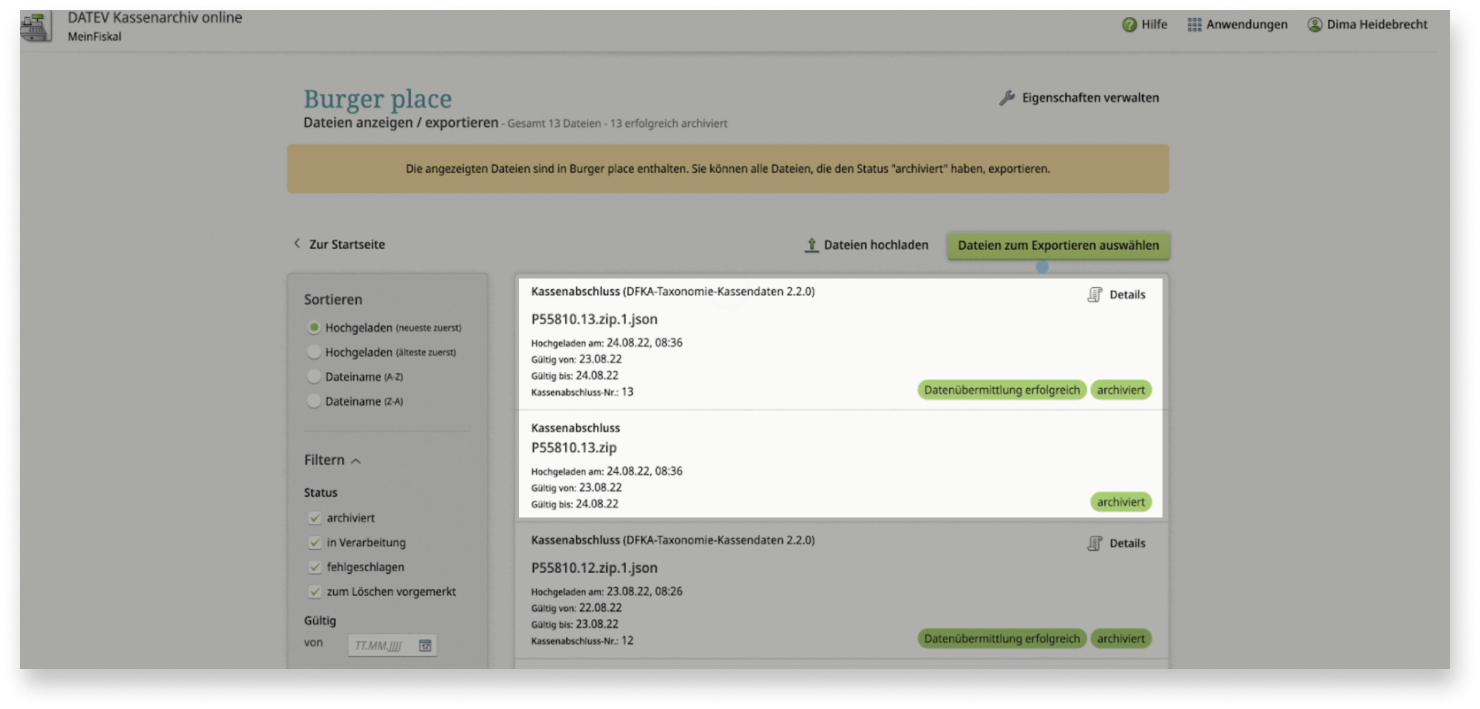Open the Hilfe help icon
Image resolution: width=1480 pixels, height=709 pixels.
pyautogui.click(x=1129, y=25)
